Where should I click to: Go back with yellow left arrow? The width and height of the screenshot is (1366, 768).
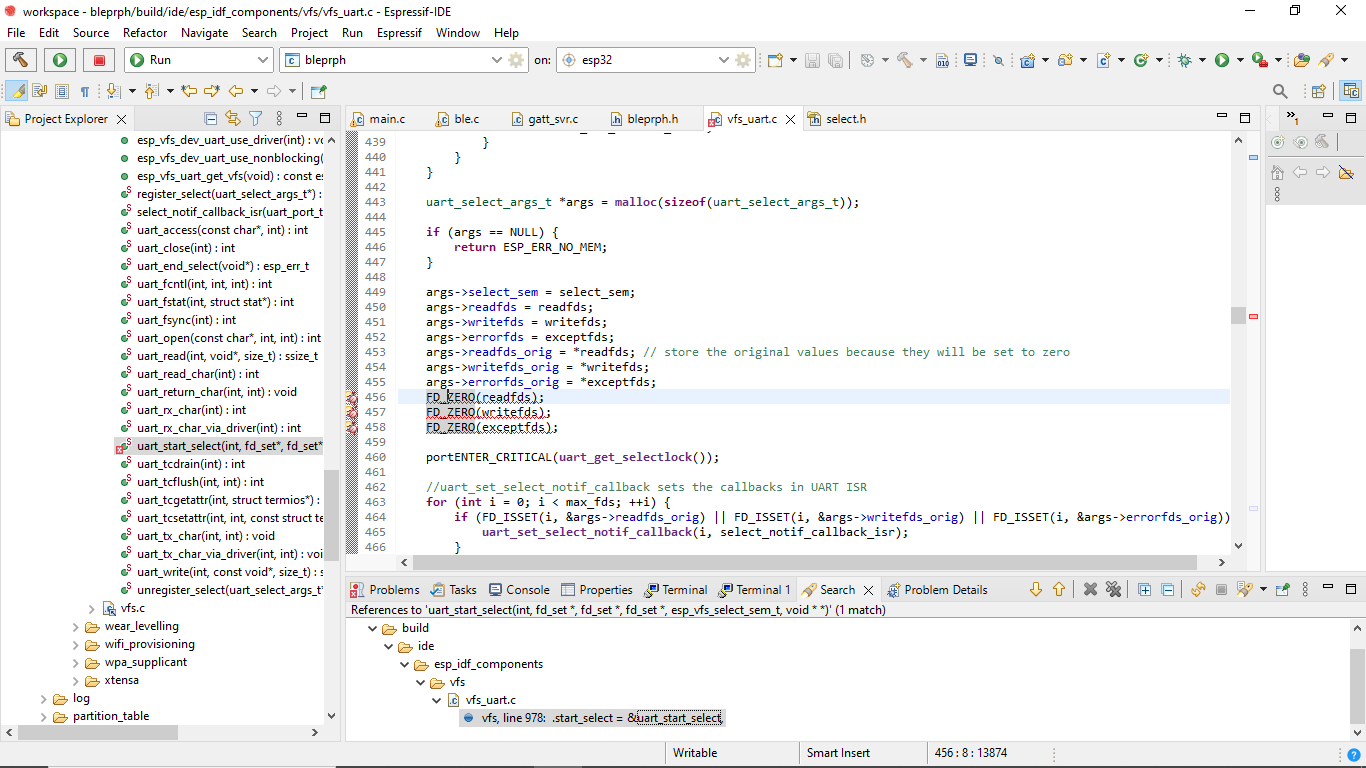click(236, 91)
